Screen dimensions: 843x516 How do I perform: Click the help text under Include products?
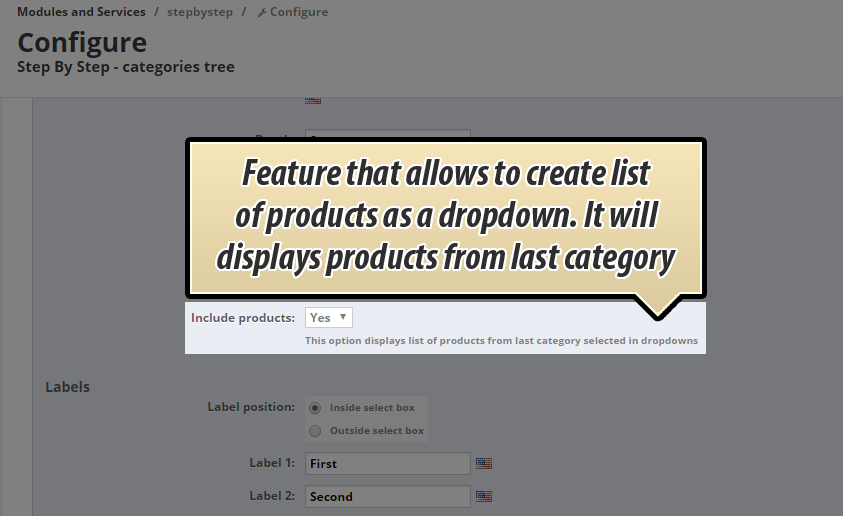(x=501, y=341)
